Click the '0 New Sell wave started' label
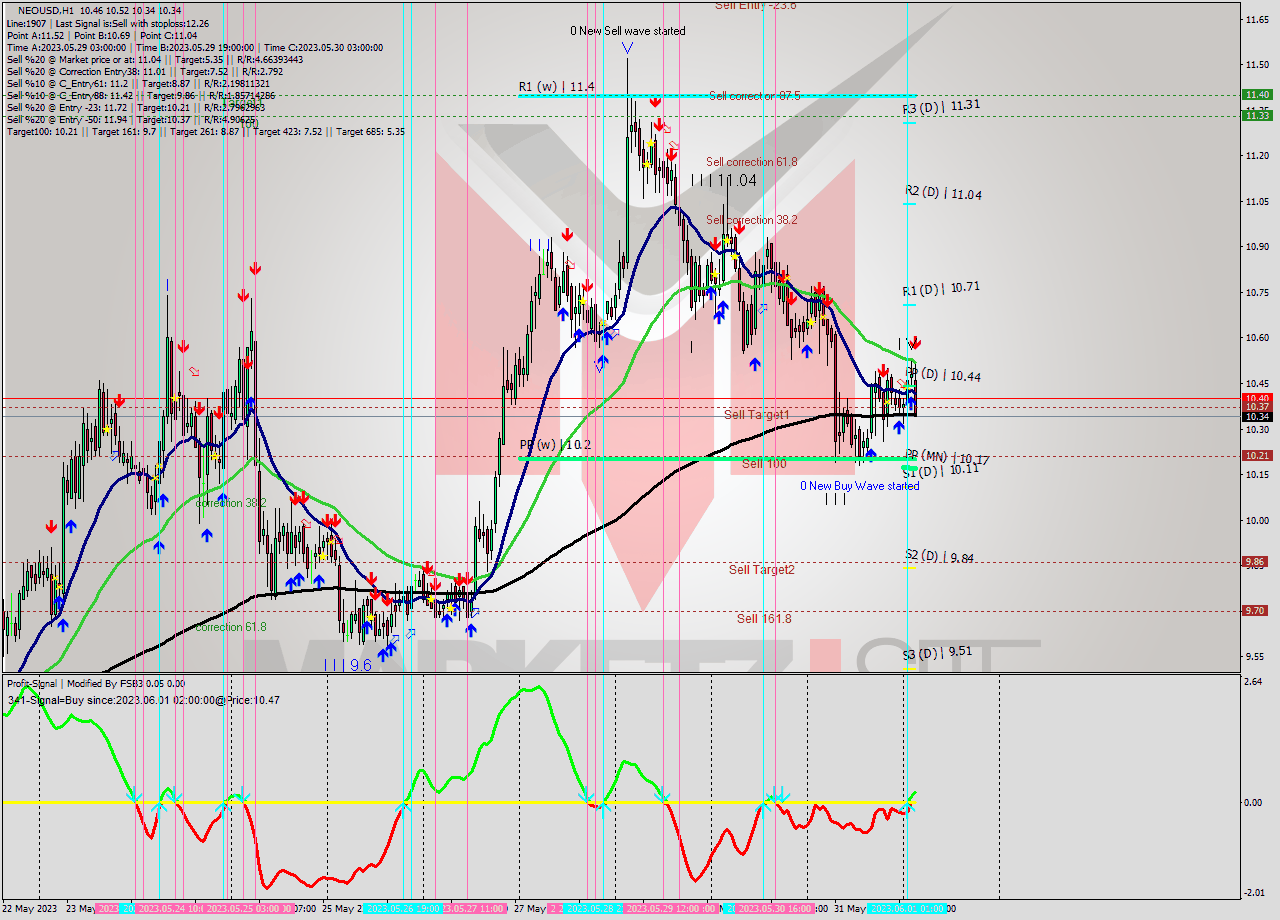 click(x=628, y=31)
